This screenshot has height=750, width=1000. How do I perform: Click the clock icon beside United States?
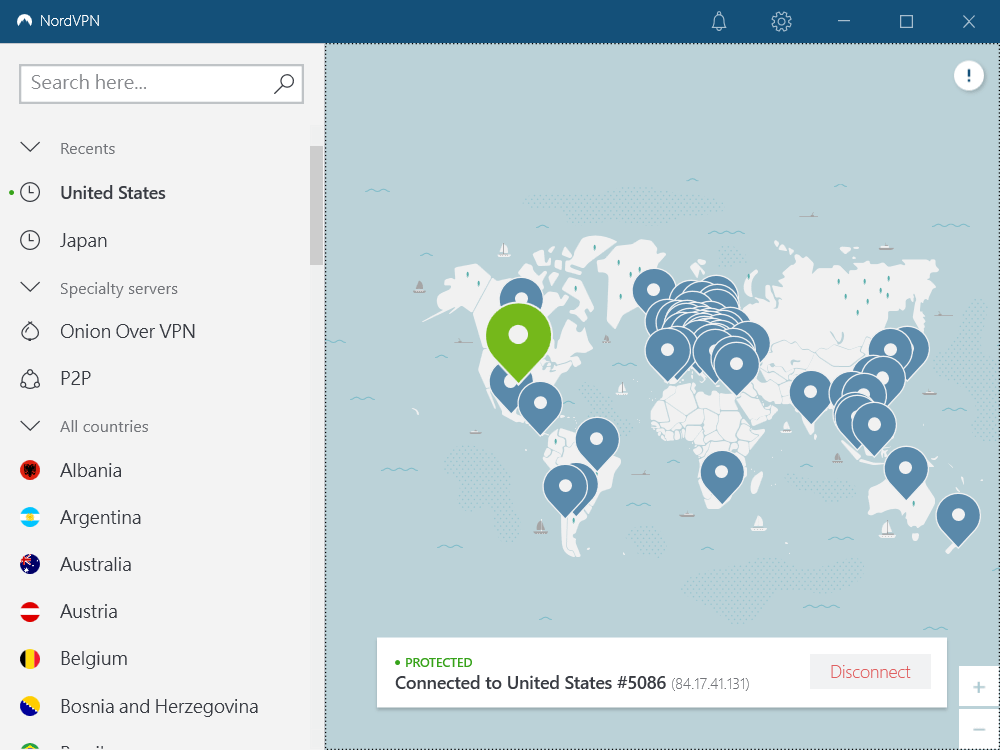pyautogui.click(x=30, y=193)
